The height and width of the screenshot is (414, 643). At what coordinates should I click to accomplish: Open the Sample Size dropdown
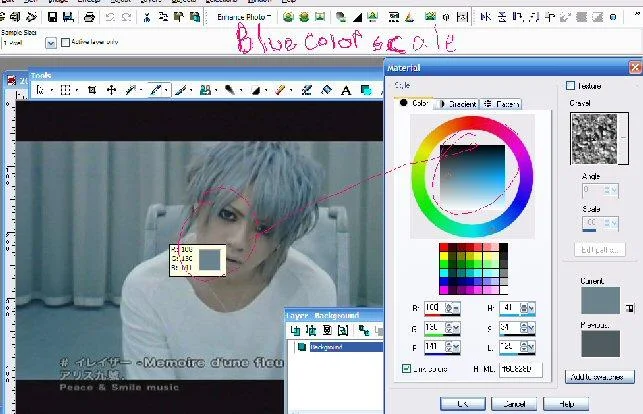(x=50, y=43)
